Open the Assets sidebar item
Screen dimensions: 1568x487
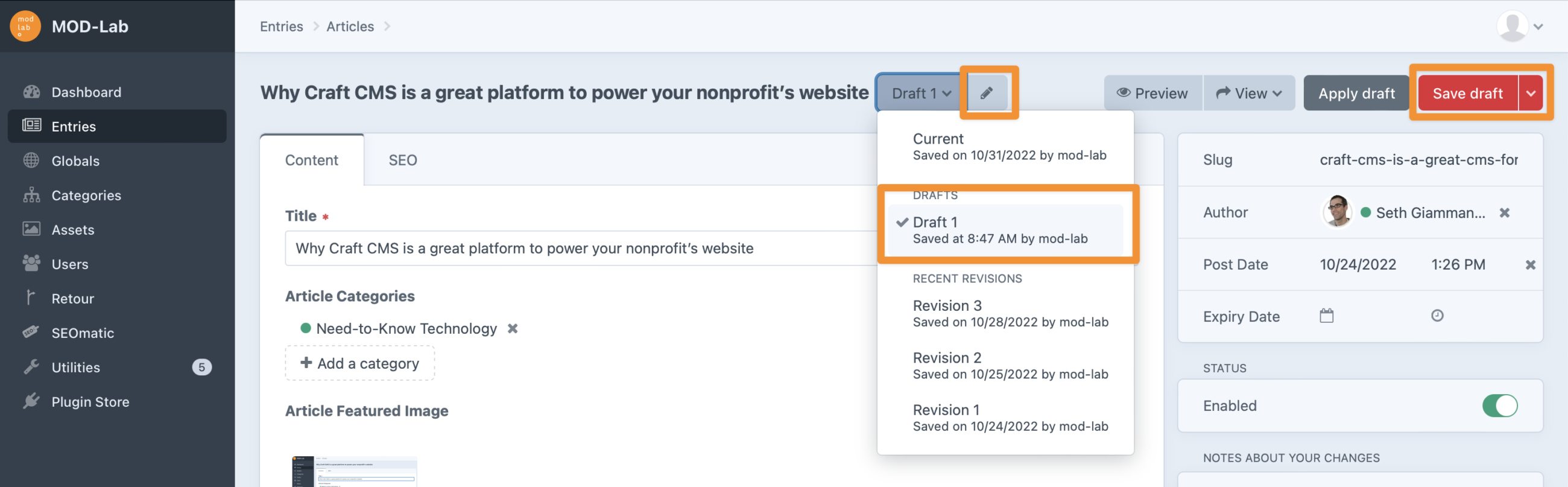[x=117, y=229]
